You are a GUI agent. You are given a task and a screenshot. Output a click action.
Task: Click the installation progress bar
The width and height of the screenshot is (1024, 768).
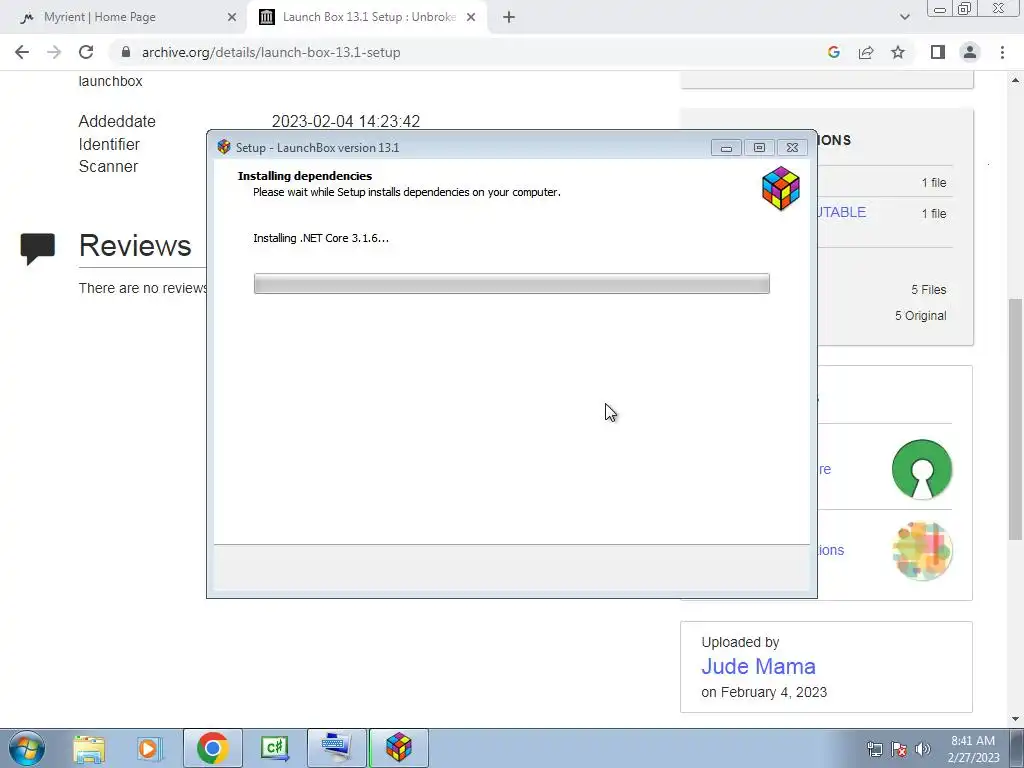[x=511, y=283]
